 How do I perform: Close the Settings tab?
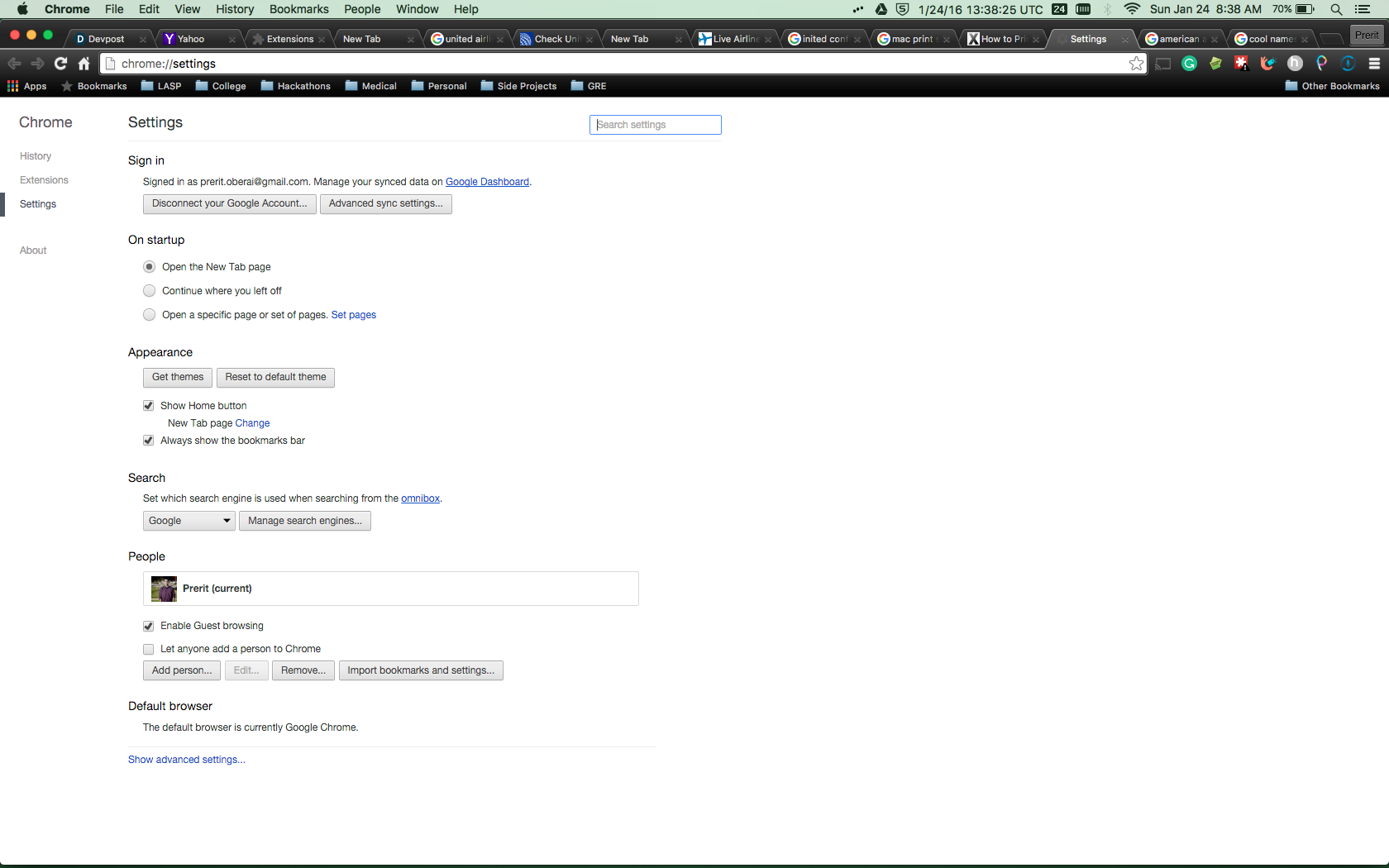(1124, 40)
